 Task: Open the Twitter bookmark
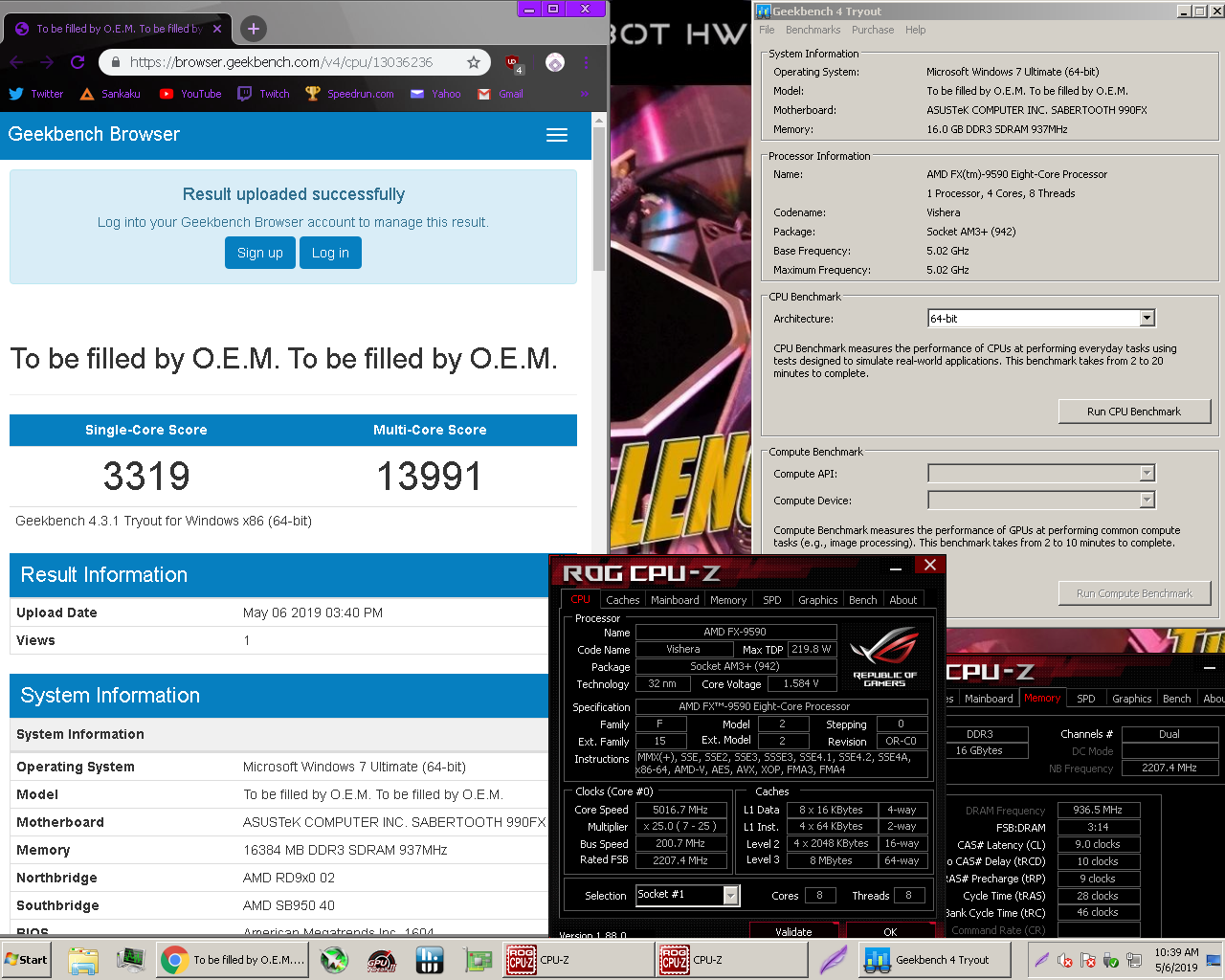pos(36,94)
